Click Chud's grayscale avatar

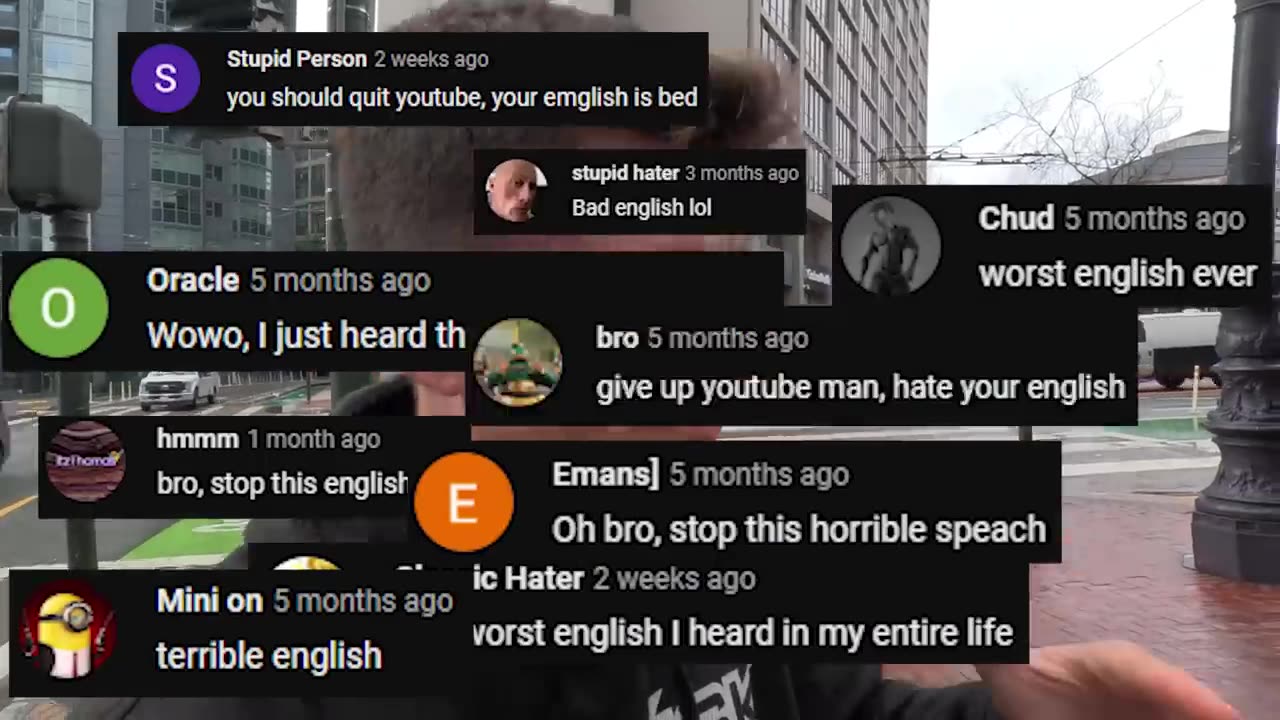tap(890, 246)
